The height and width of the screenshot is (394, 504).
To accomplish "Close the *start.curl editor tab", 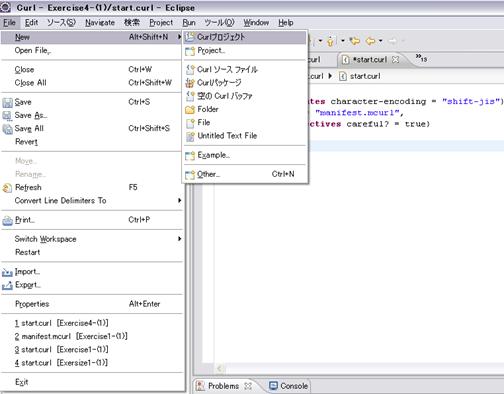I will [x=395, y=59].
